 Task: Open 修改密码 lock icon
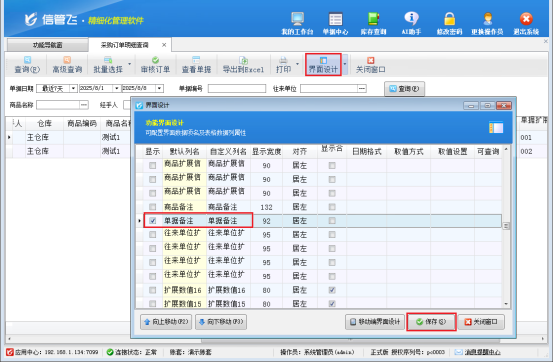click(x=449, y=23)
